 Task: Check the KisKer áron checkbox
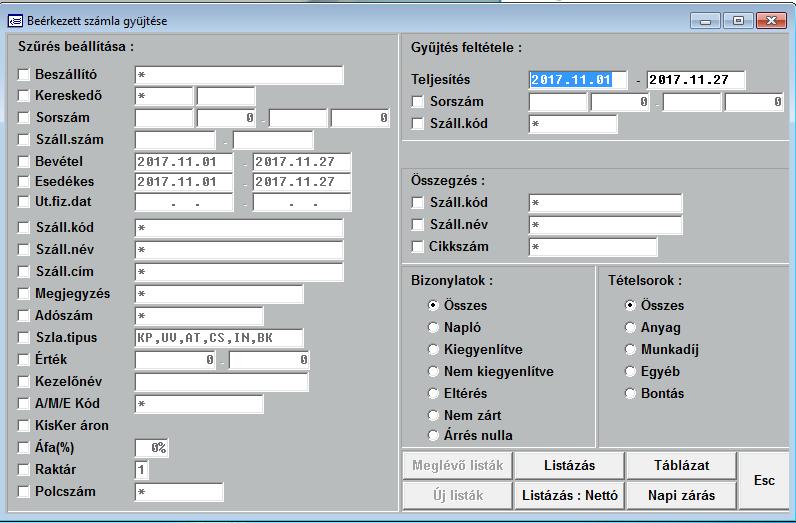(24, 426)
